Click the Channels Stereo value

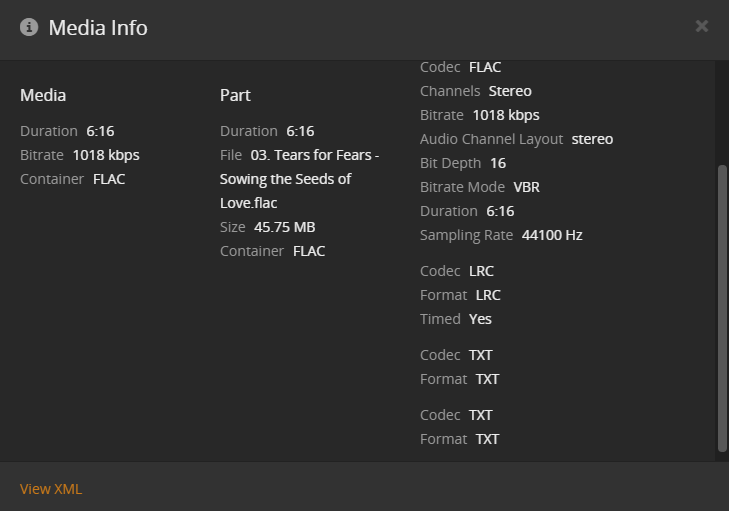coord(510,91)
